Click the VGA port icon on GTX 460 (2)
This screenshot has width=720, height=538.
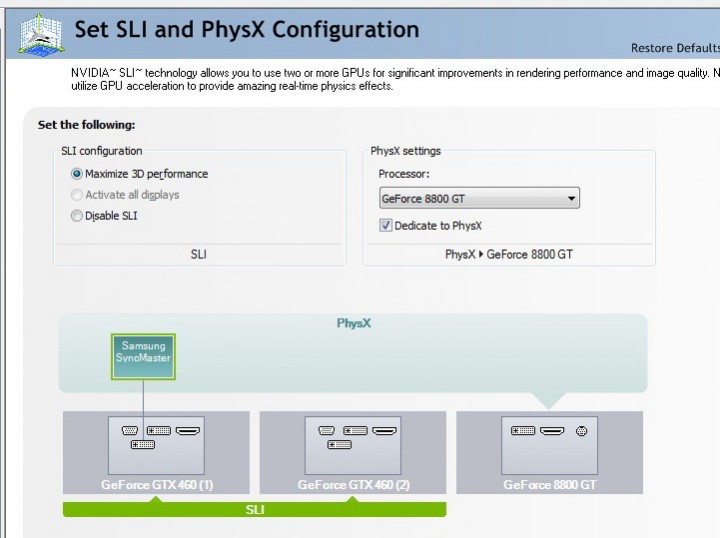326,431
